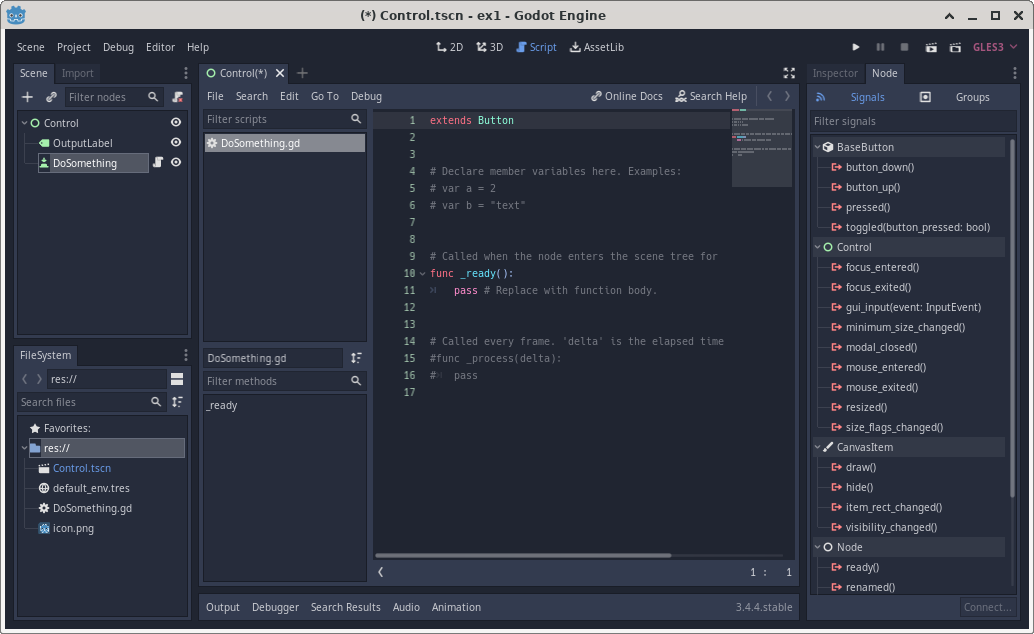Toggle FileSystem split view mode icon
The height and width of the screenshot is (634, 1034).
coord(177,379)
